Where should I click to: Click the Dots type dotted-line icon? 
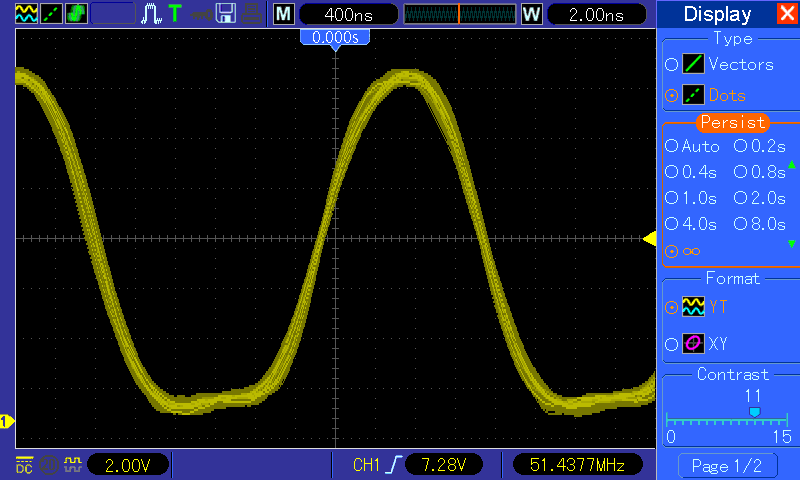(x=693, y=95)
